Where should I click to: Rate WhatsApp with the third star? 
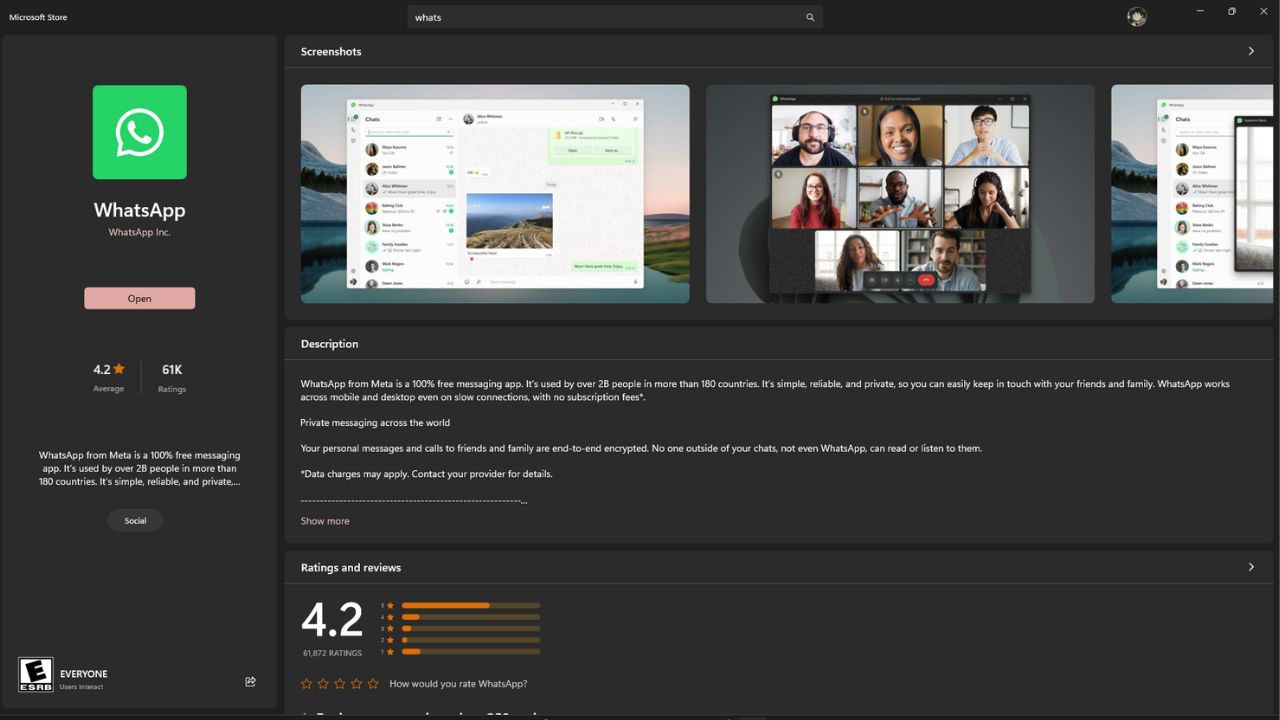coord(340,684)
